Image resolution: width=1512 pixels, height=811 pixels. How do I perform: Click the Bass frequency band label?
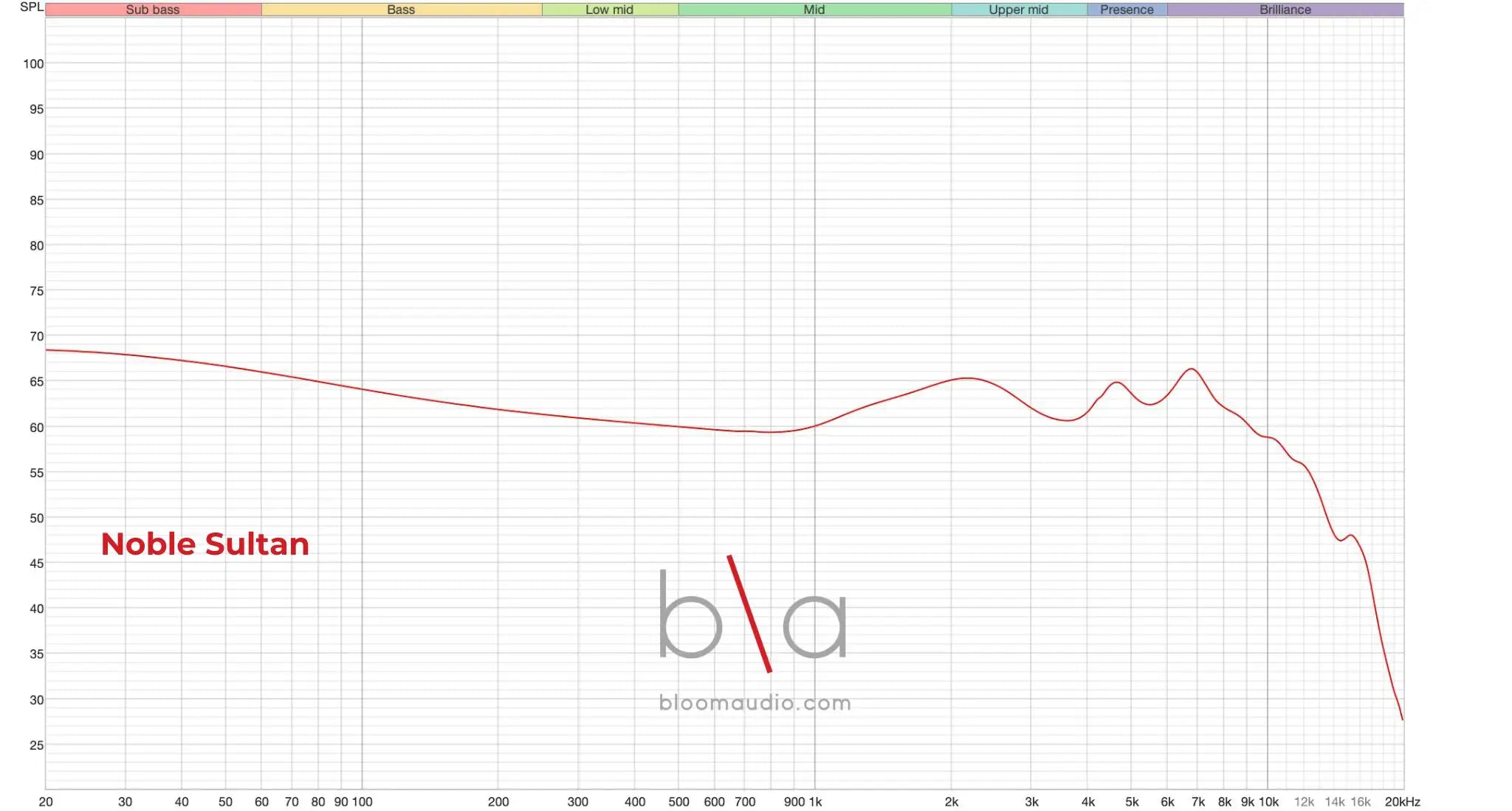point(401,10)
